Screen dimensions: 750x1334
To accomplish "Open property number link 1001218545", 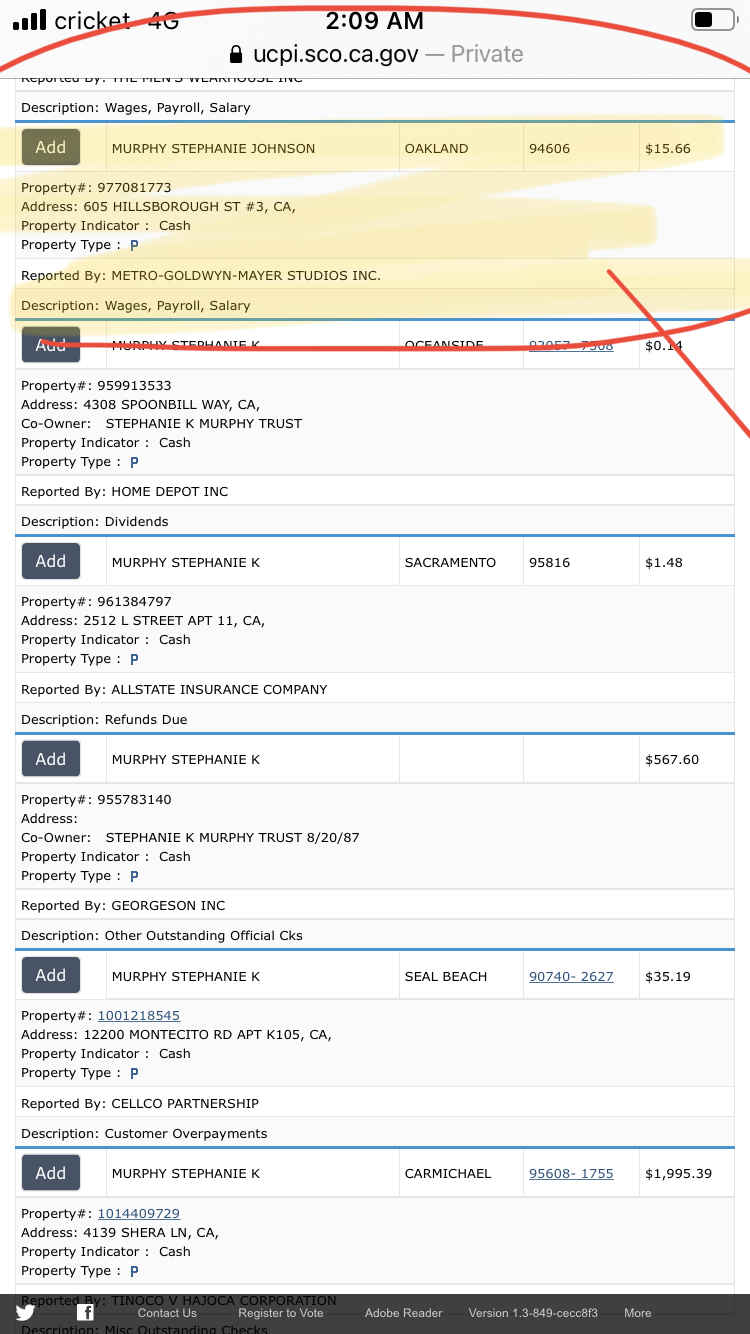I will (x=139, y=1016).
